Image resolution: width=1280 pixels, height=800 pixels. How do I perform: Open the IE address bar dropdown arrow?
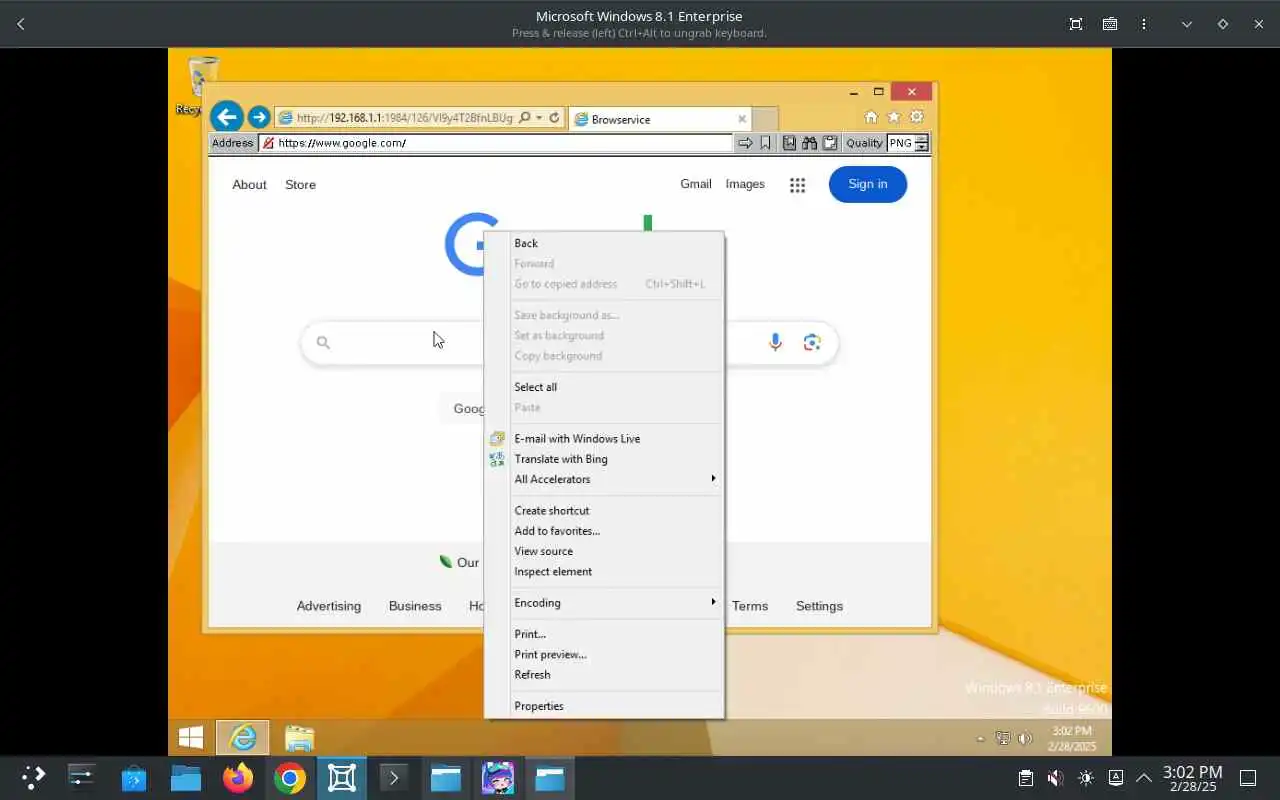[x=539, y=118]
